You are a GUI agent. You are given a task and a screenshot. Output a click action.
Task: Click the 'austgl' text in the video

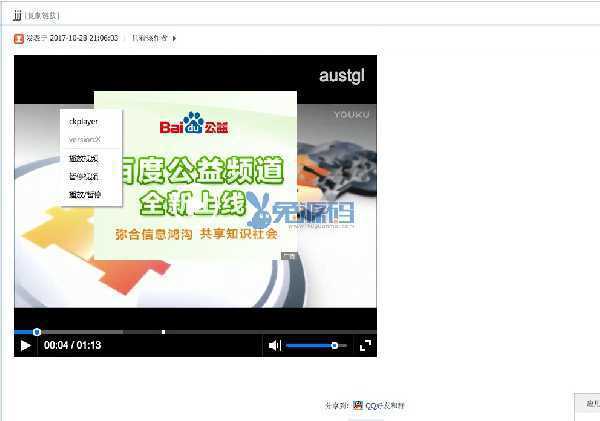click(x=342, y=76)
